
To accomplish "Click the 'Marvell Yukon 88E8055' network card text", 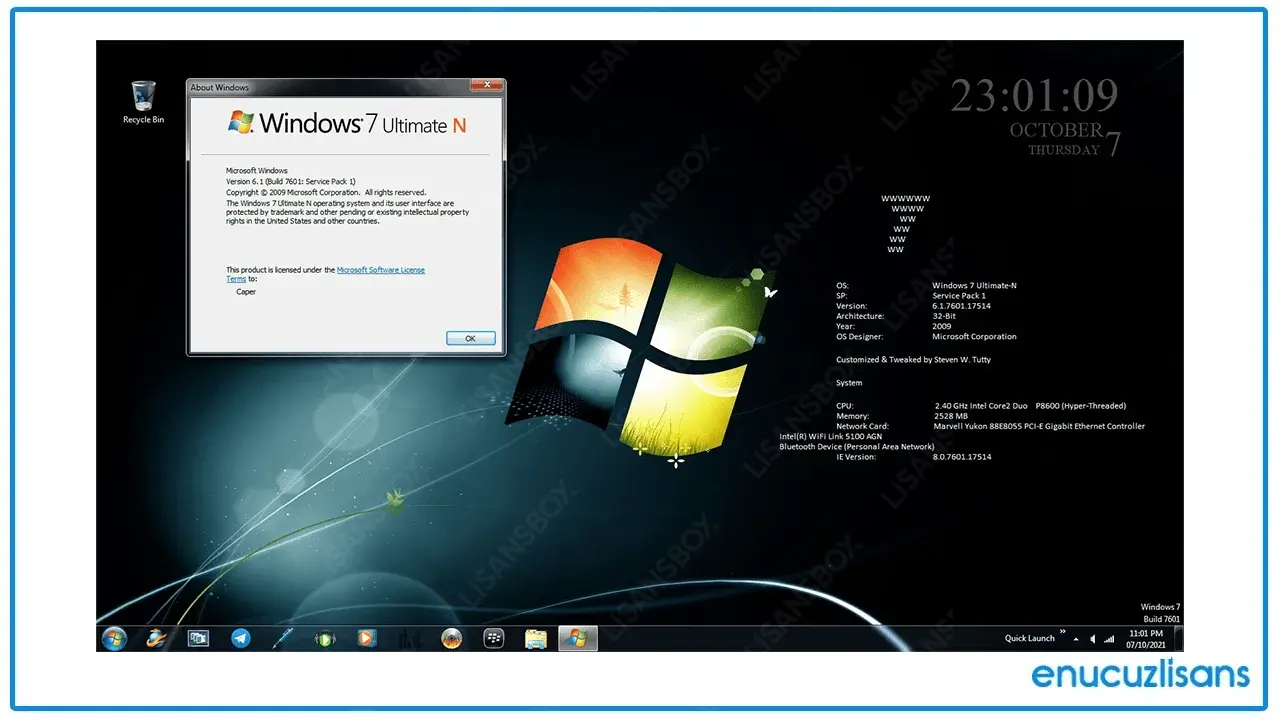I will (x=1039, y=426).
